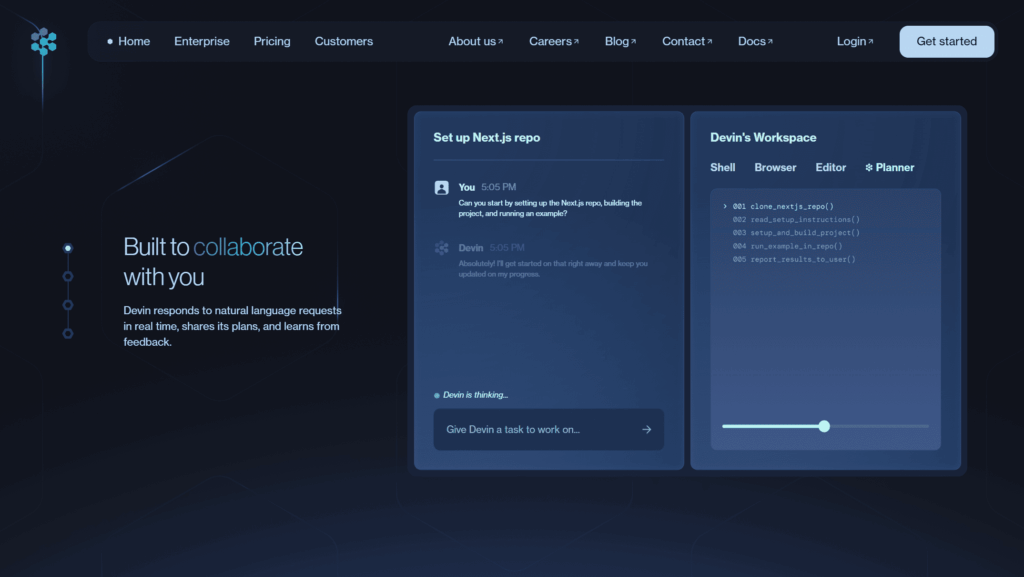Open the Pricing menu item
Screen dimensions: 1024x577
click(x=272, y=42)
